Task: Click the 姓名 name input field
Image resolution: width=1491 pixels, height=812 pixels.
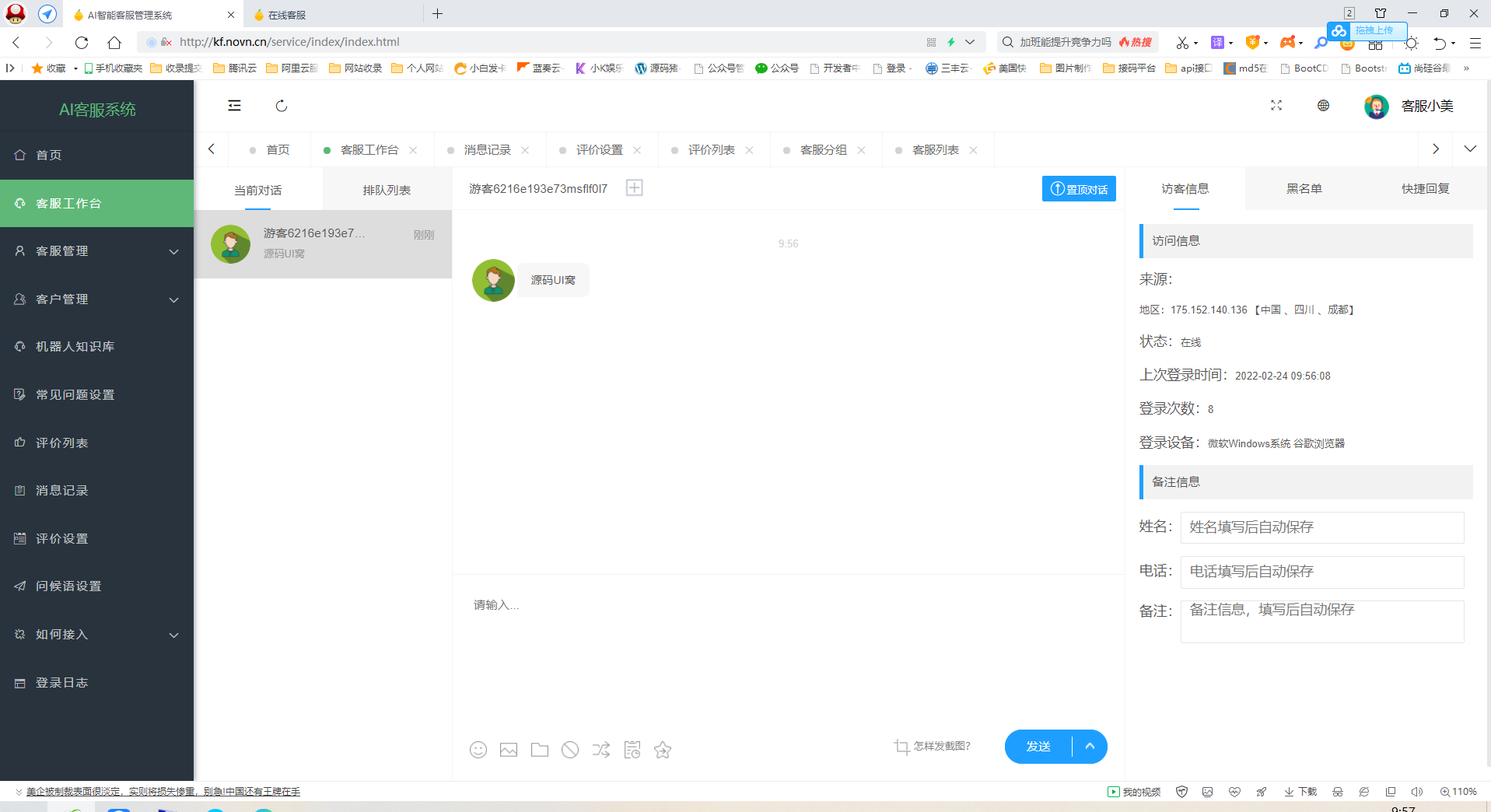Action: (1321, 527)
